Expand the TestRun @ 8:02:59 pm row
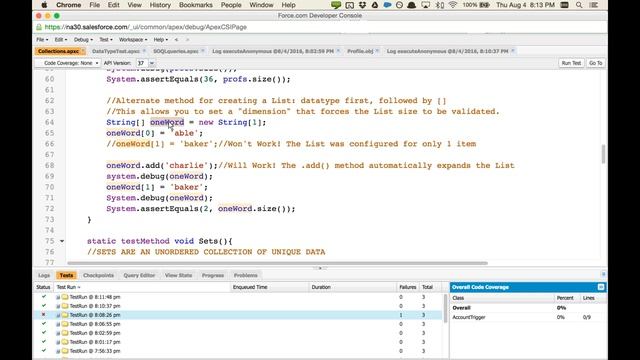This screenshot has height=360, width=640. pos(58,333)
